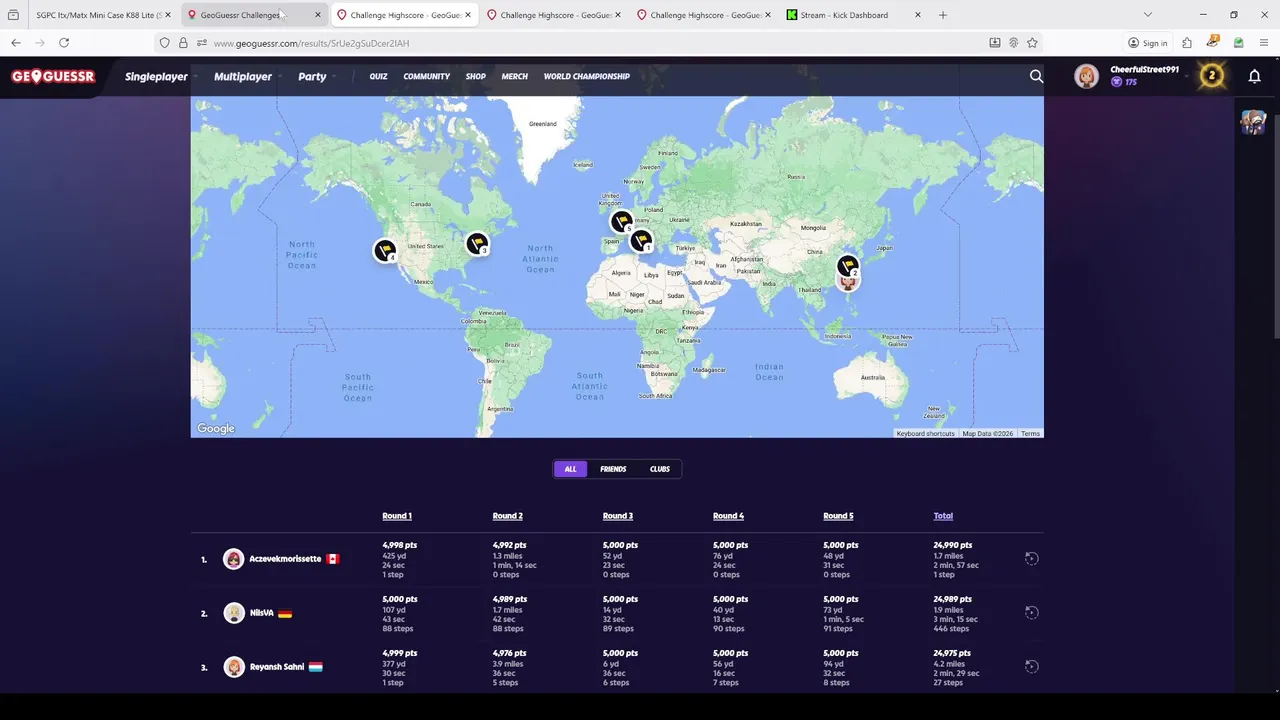Switch to the Stream - Kick Dashboard tab

tap(853, 15)
